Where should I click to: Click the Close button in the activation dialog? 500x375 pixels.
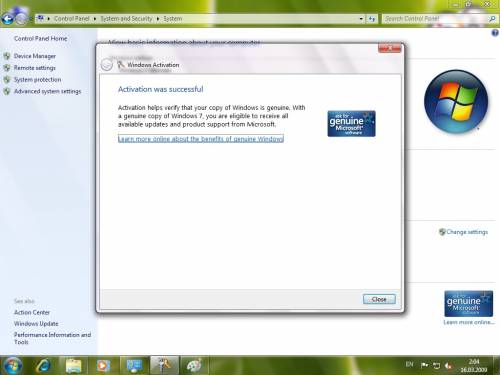[379, 299]
